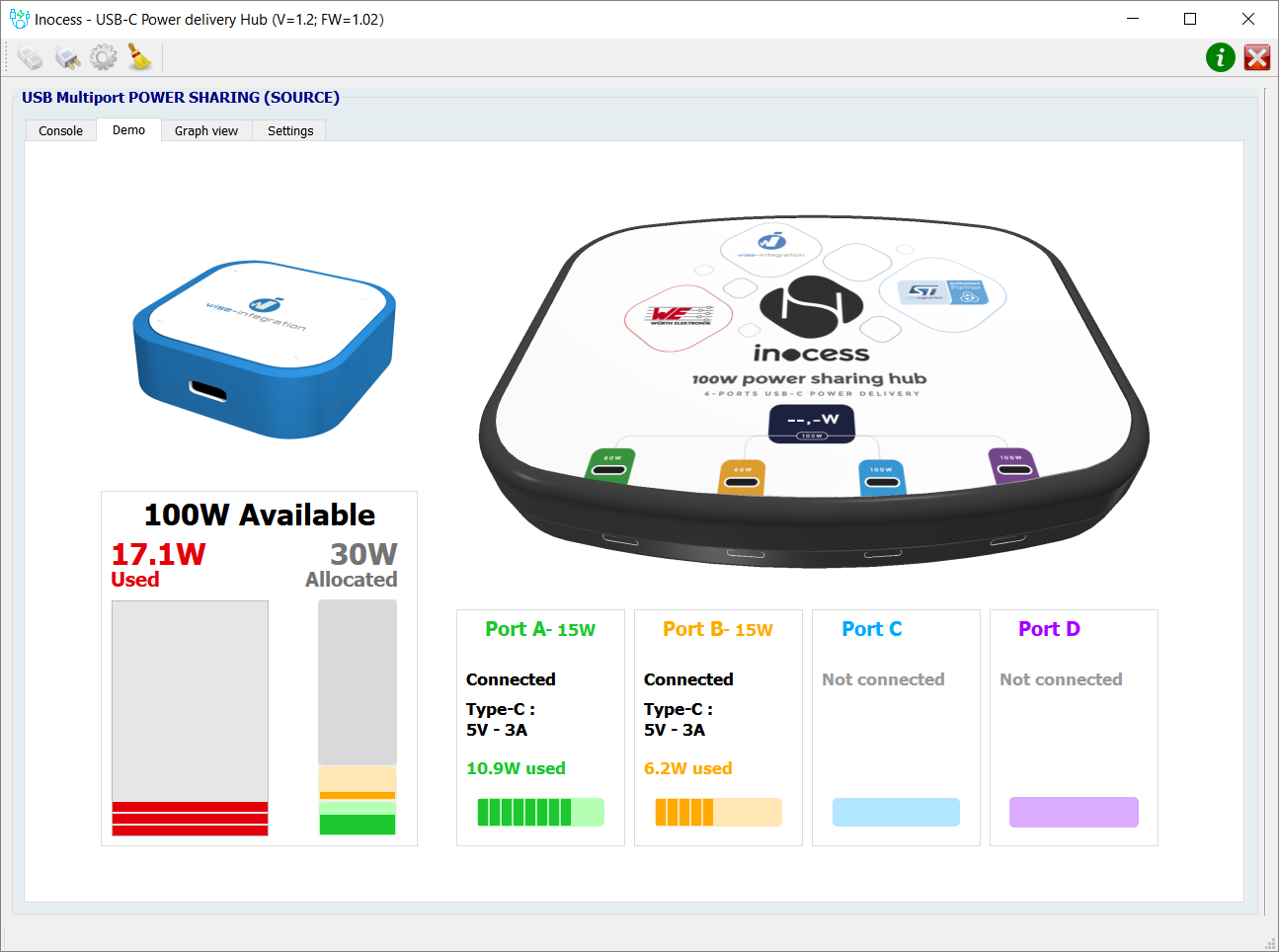The image size is (1279, 952).
Task: Select the Settings tab
Action: click(290, 130)
